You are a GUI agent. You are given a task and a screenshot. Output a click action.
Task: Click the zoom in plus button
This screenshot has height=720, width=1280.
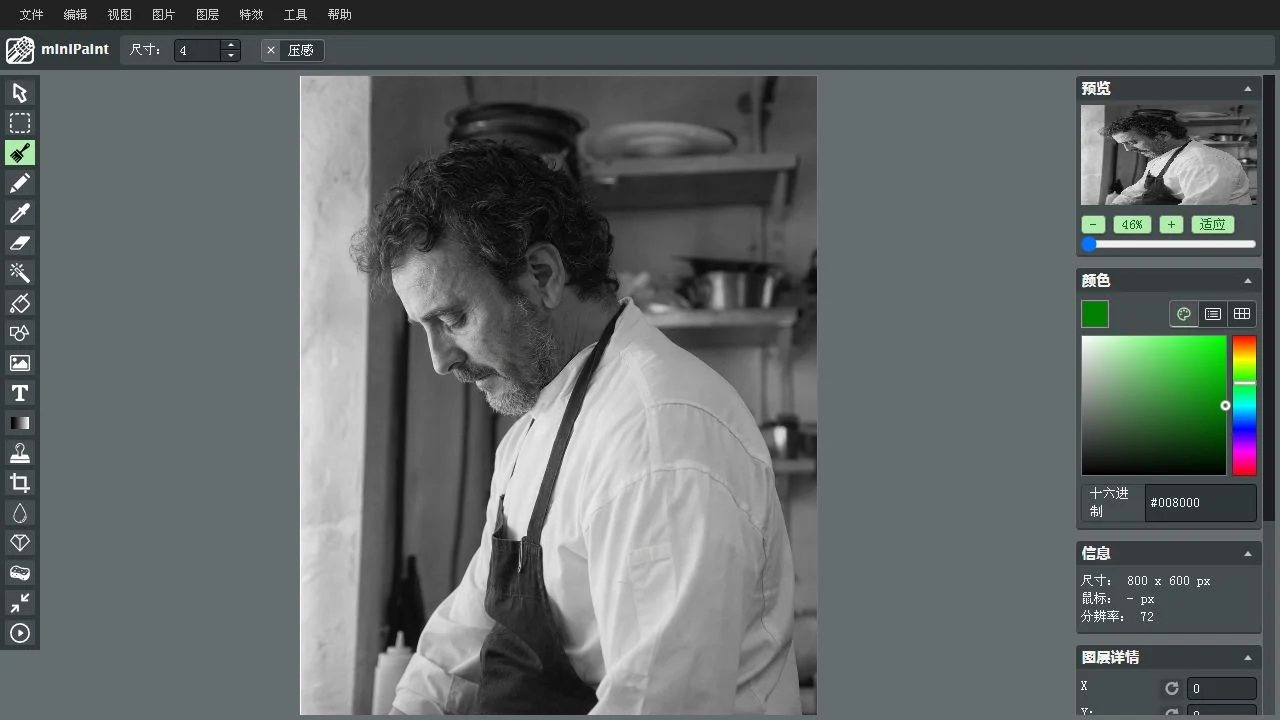1171,225
